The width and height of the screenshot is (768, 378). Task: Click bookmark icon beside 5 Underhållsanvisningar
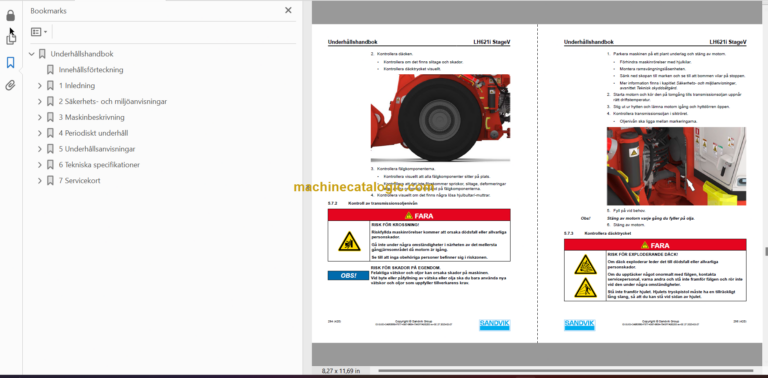point(50,149)
